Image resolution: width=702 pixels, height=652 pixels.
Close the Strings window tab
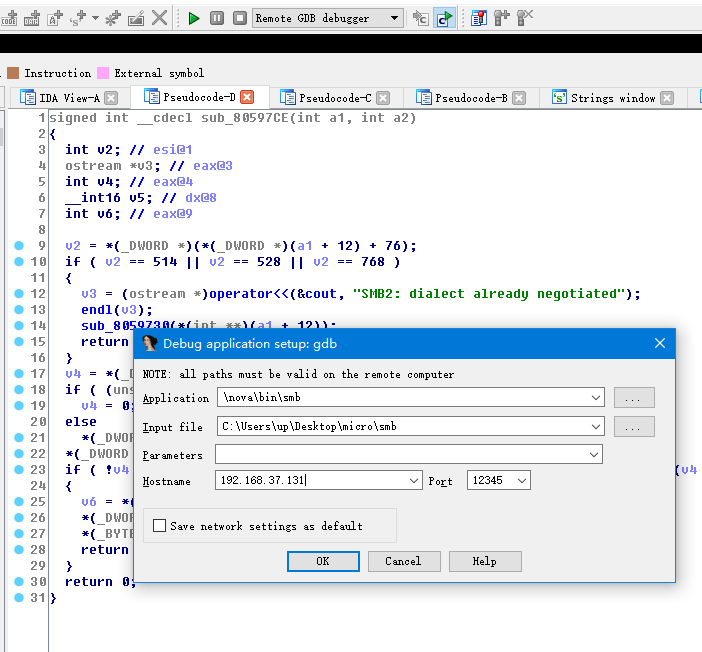[667, 98]
